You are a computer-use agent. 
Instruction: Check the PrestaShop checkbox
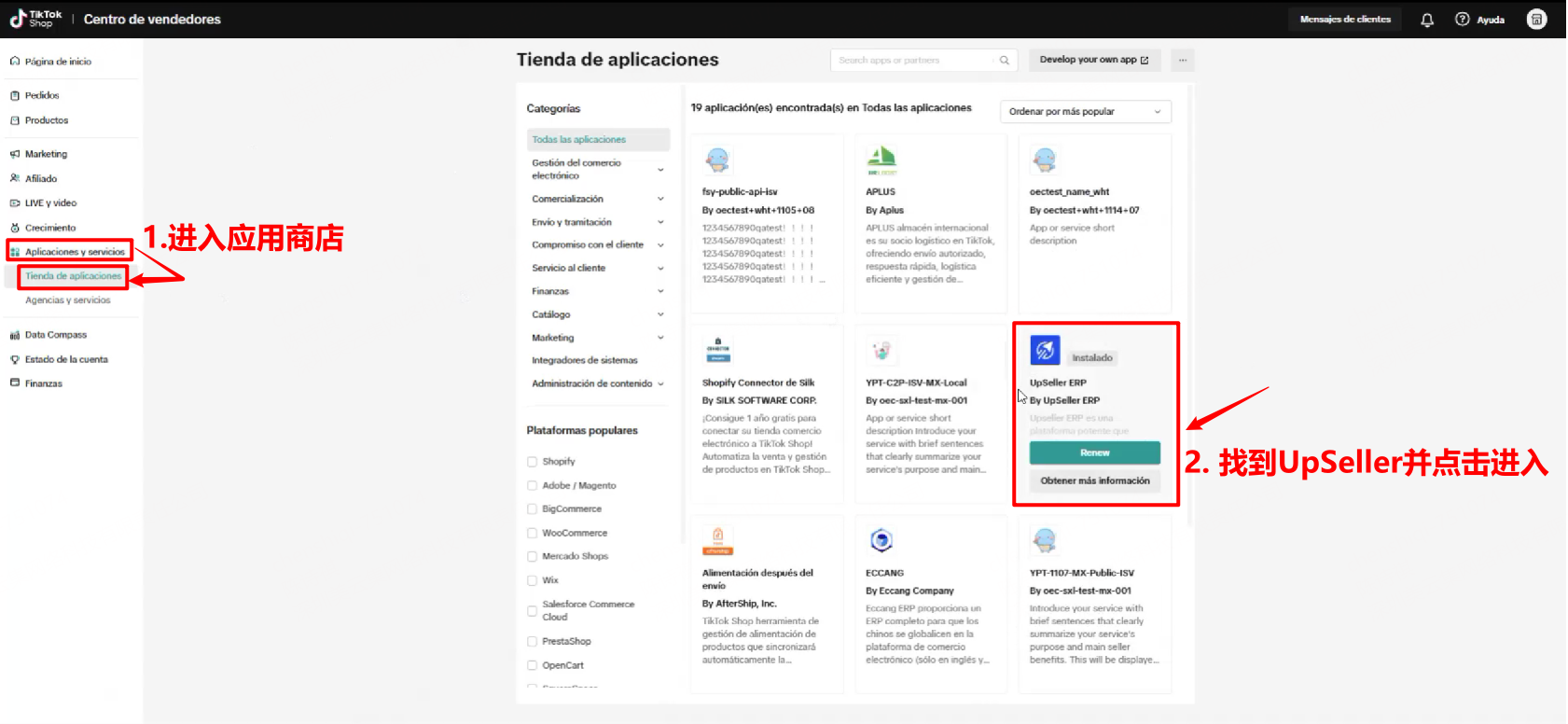click(x=533, y=642)
